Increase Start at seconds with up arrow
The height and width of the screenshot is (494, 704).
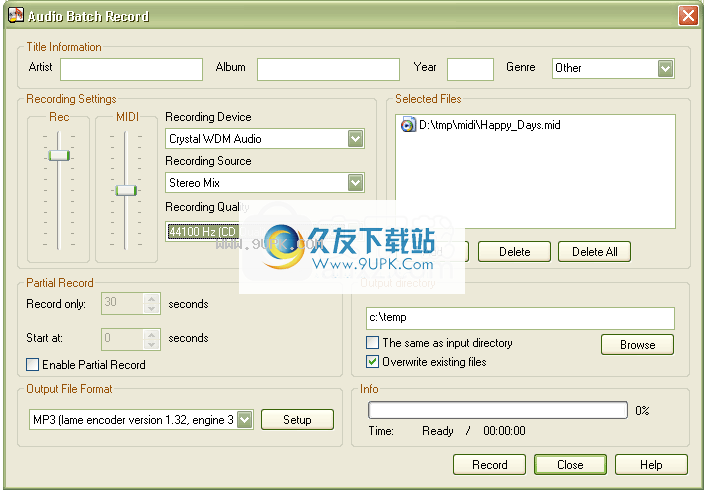tap(152, 334)
